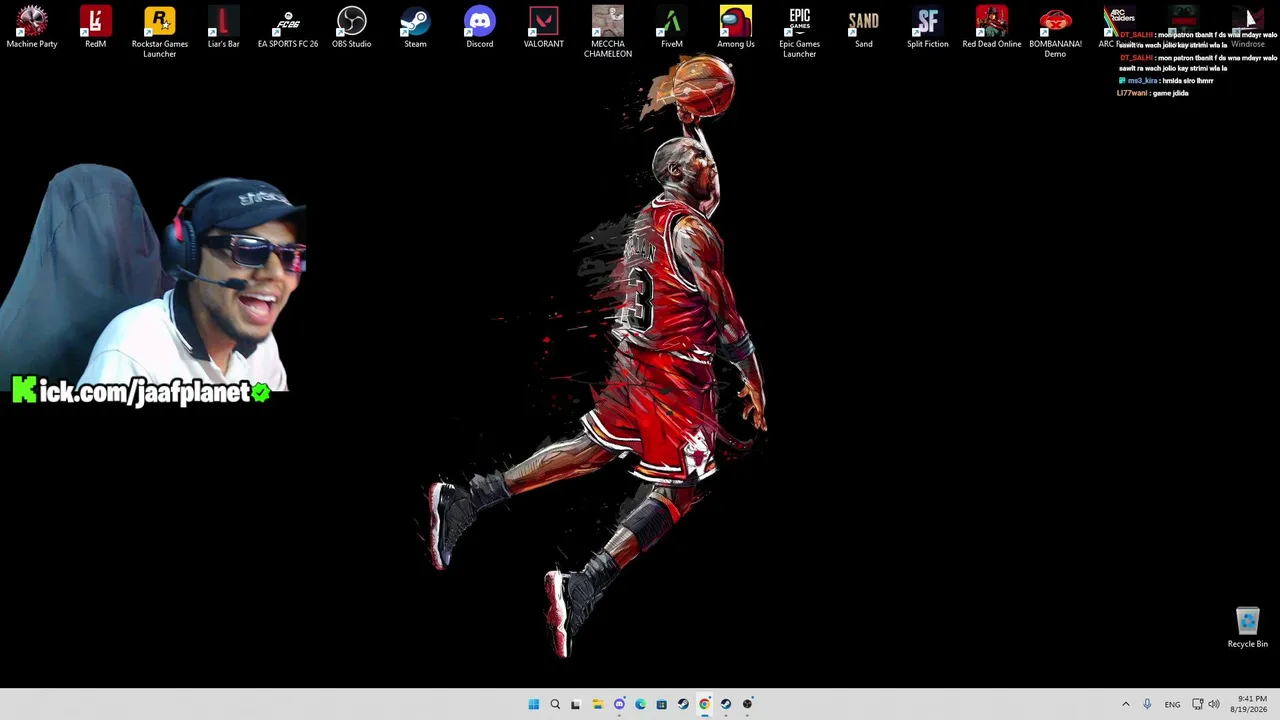The width and height of the screenshot is (1280, 720).
Task: Select the Liar's Bar desktop icon
Action: click(x=224, y=28)
